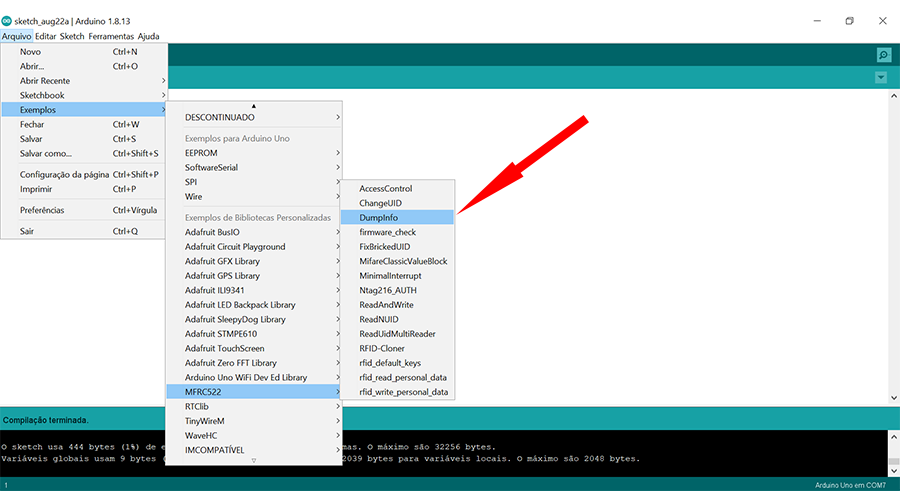Open the Serial Monitor magnifier icon
The image size is (900, 504).
(883, 55)
